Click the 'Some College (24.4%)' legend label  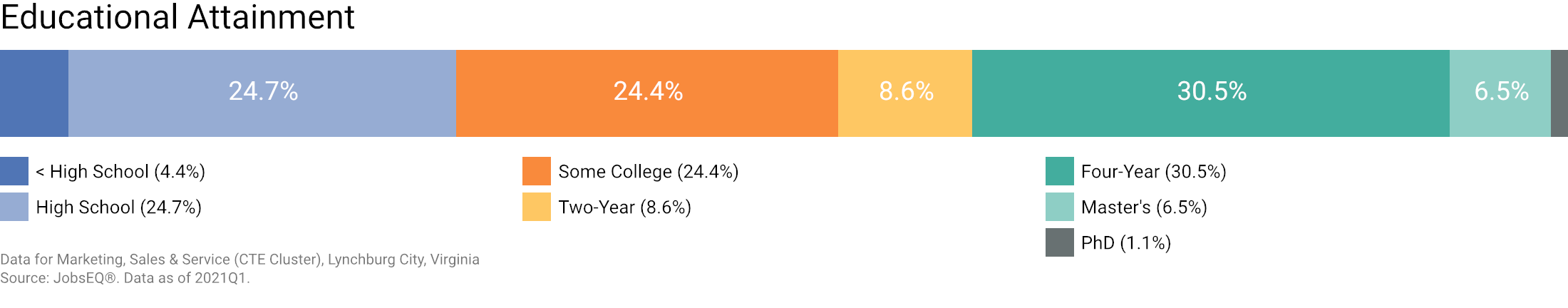tap(649, 172)
